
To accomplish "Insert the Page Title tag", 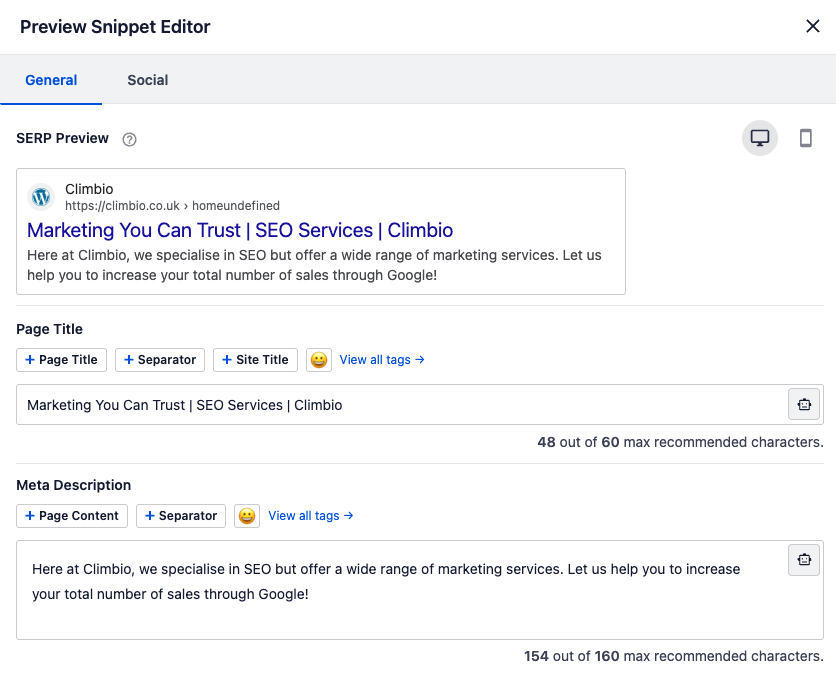I will tap(62, 360).
